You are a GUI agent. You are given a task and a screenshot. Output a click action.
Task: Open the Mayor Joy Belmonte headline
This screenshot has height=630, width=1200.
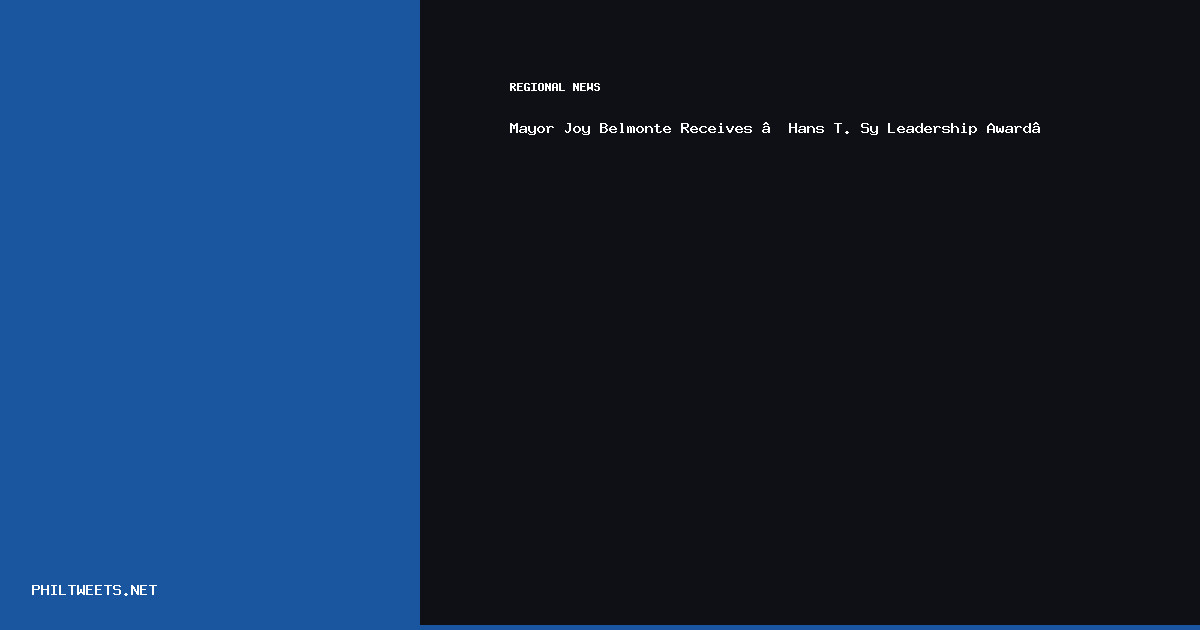(x=774, y=128)
